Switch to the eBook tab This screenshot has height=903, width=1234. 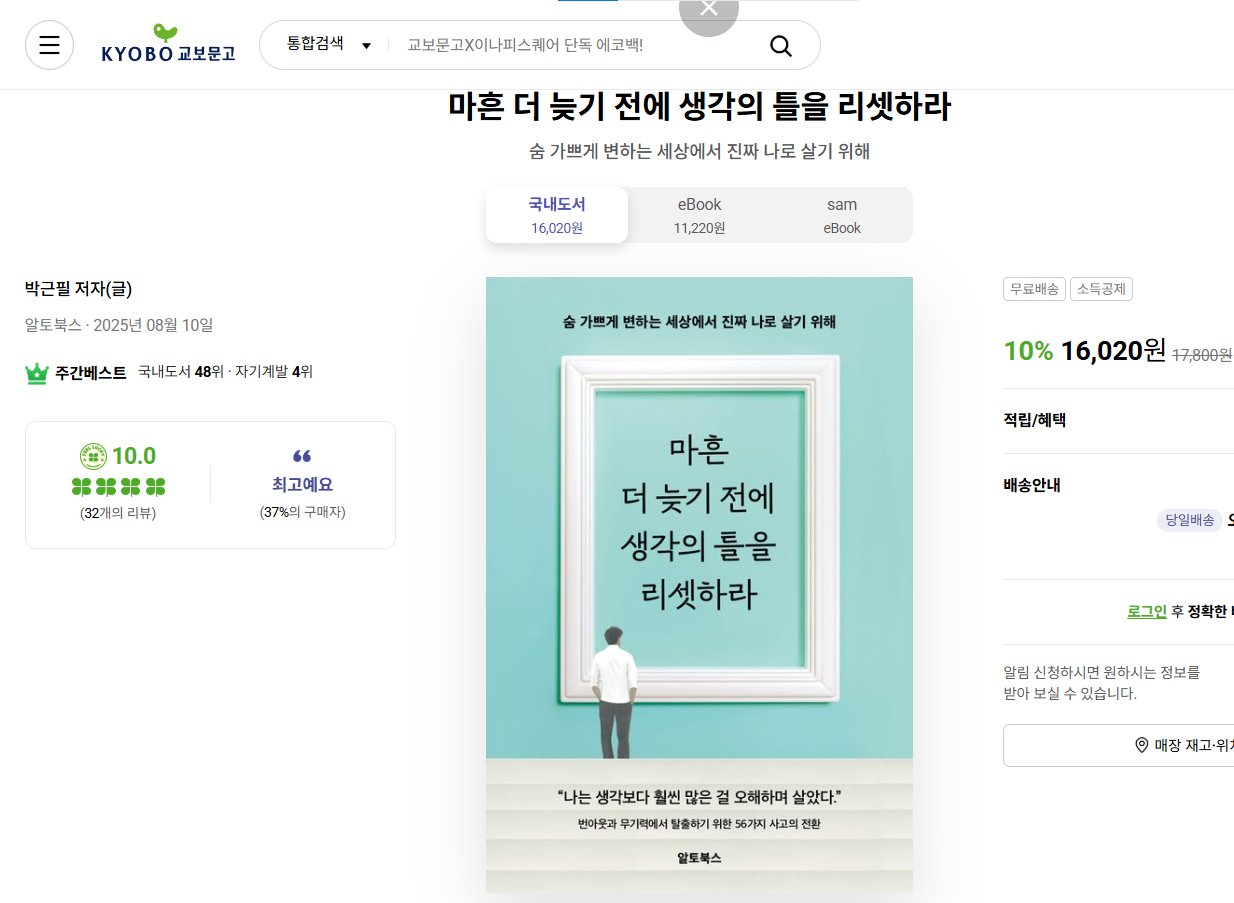point(699,215)
